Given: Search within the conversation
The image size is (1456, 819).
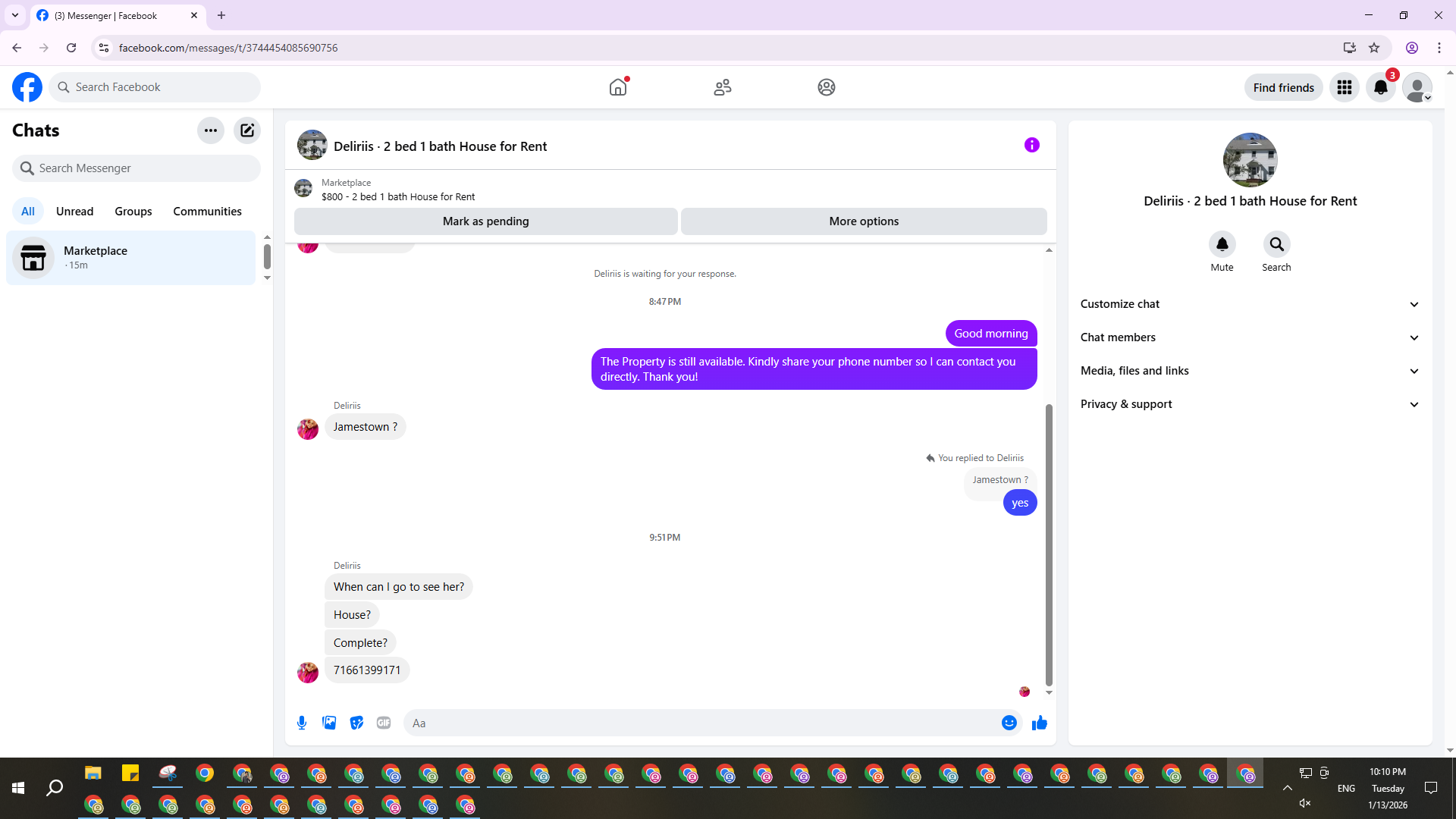Looking at the screenshot, I should pos(1276,245).
